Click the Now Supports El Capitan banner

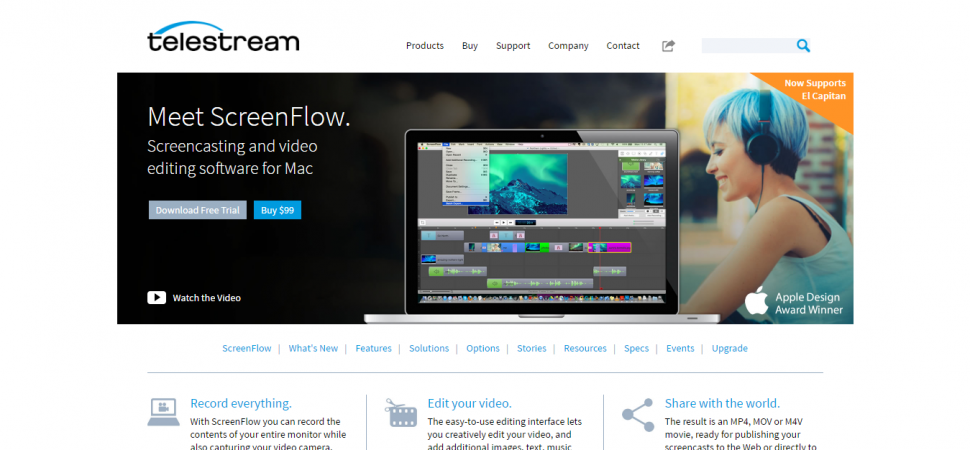point(815,90)
